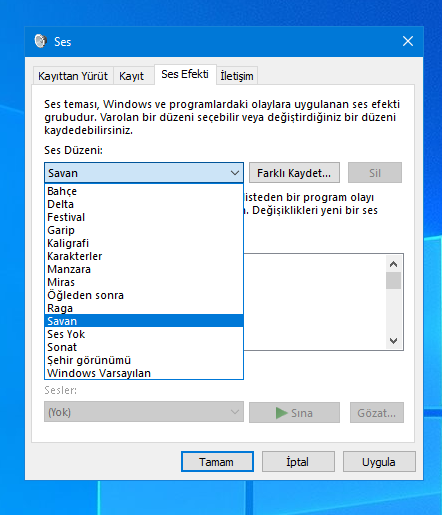This screenshot has height=515, width=442.
Task: Go to the İletişim tab
Action: 237,76
